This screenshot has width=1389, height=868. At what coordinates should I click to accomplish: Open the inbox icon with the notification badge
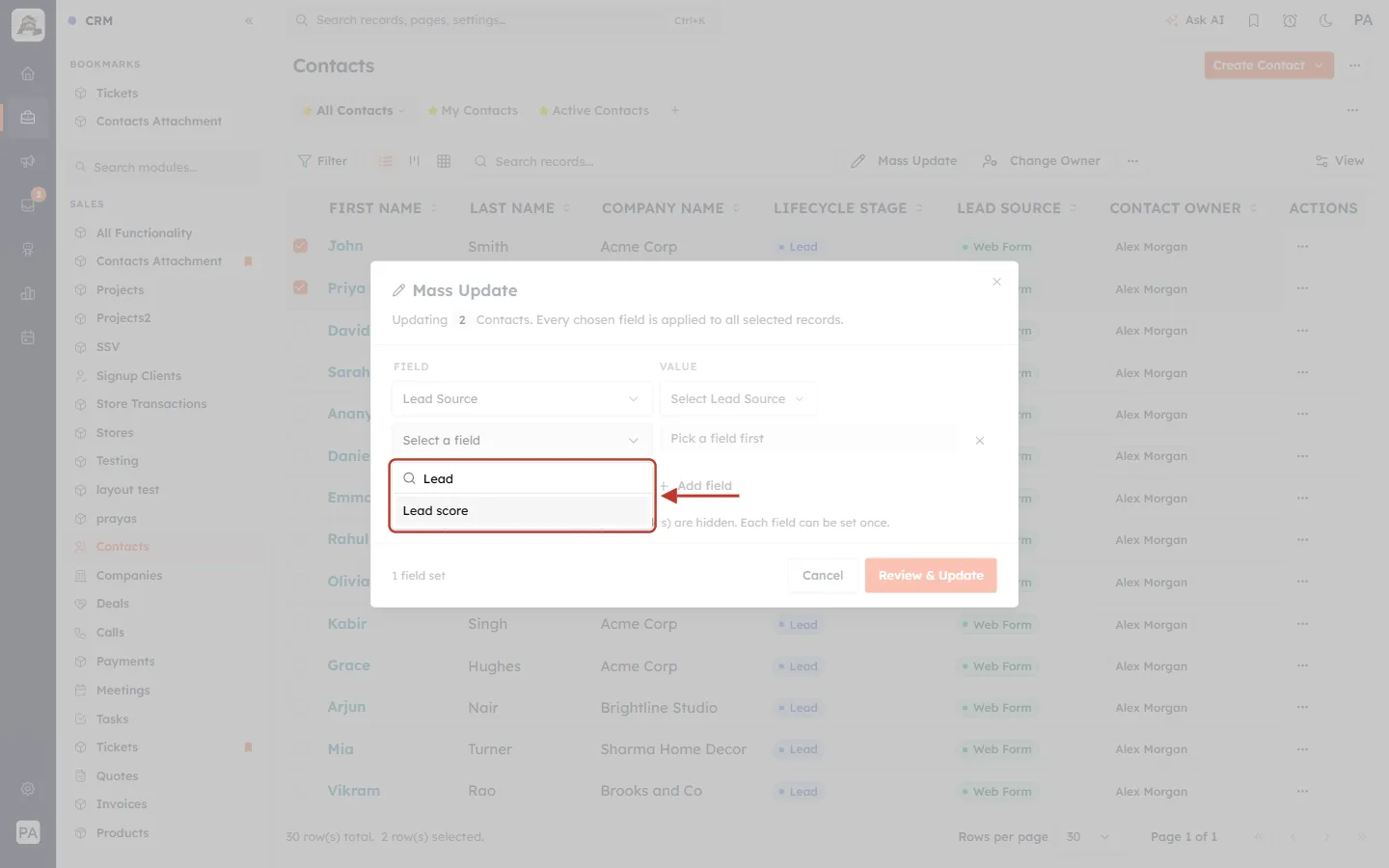click(x=28, y=204)
